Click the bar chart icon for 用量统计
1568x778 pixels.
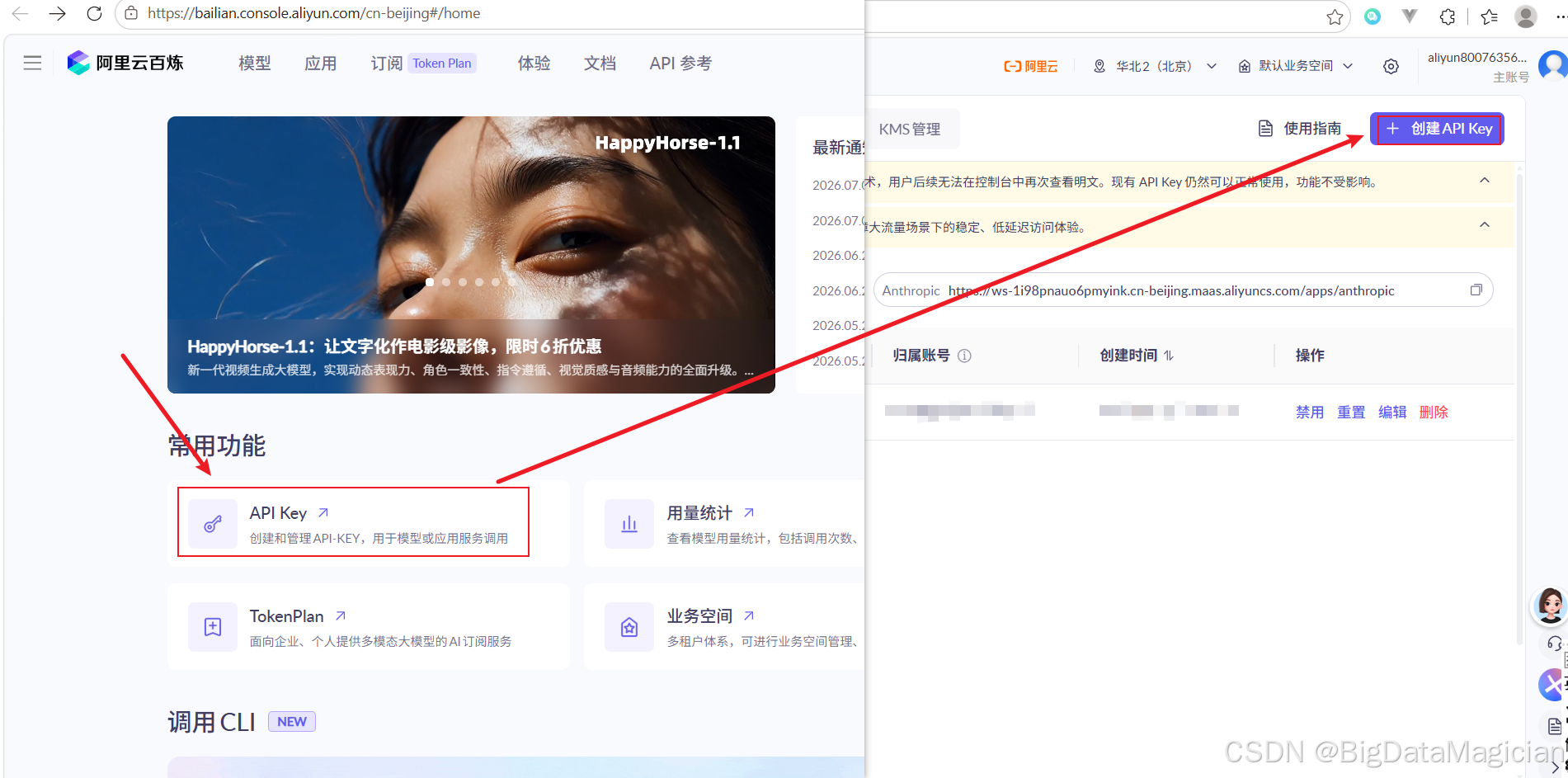pos(629,524)
